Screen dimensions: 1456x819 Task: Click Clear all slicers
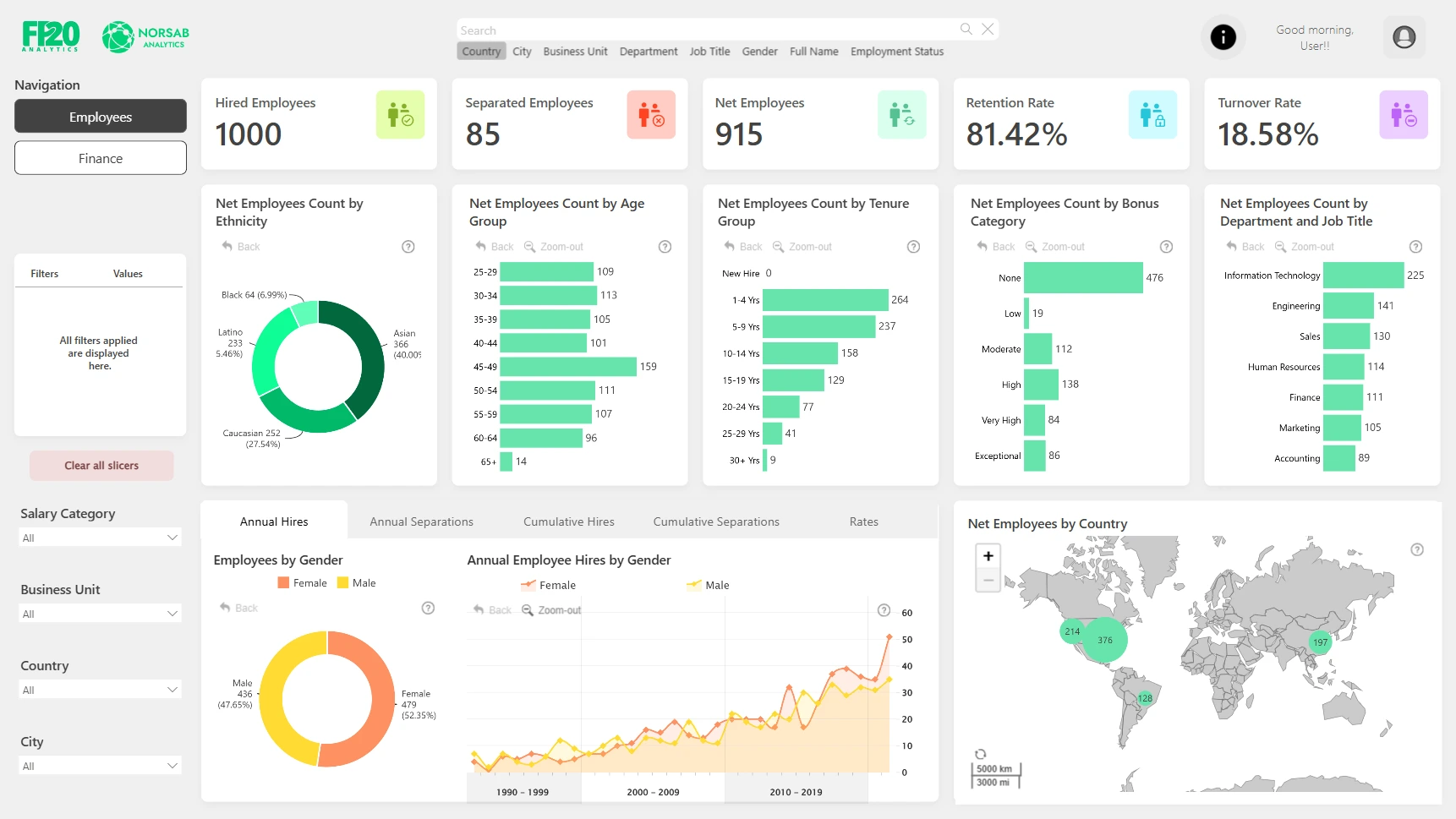pos(101,465)
